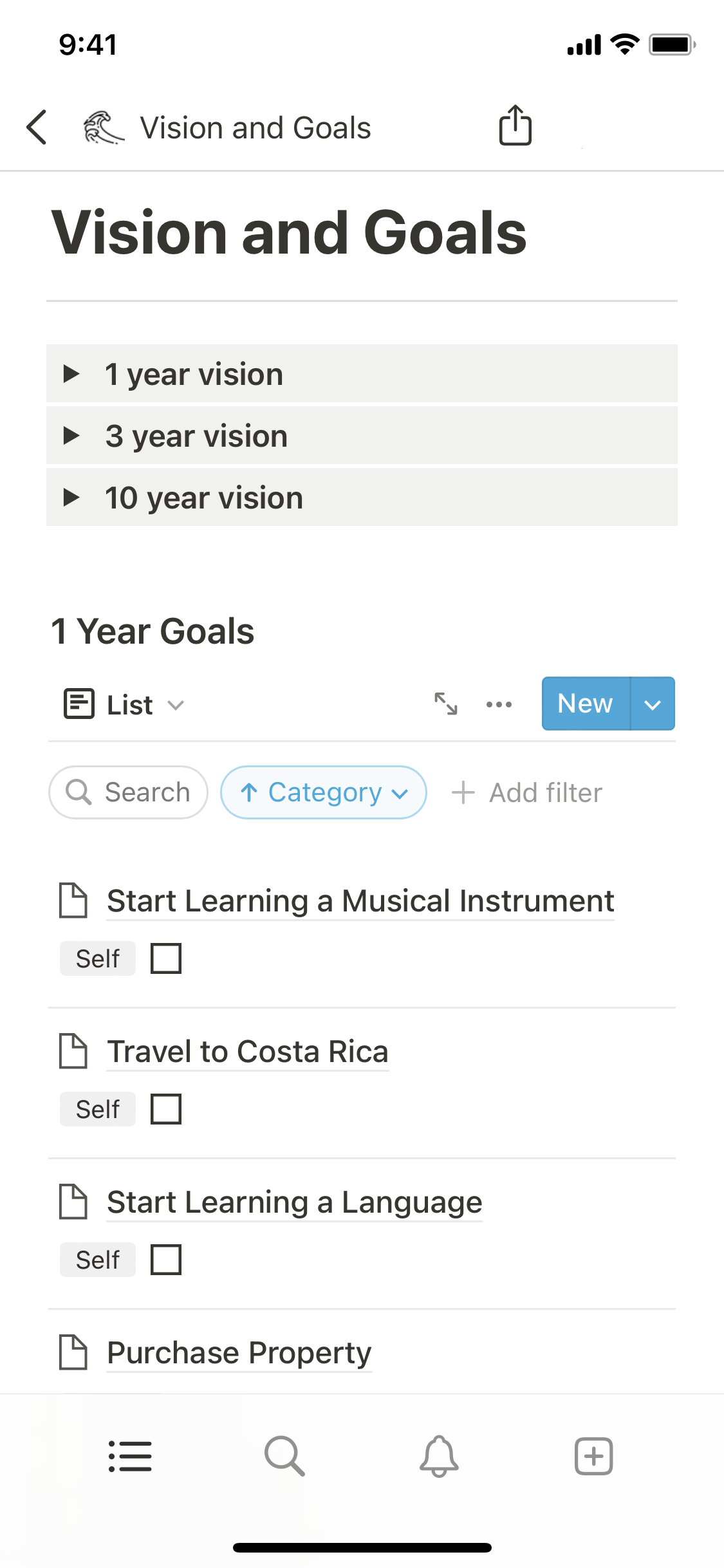Tap the search magnifier in bottom bar

[284, 1456]
